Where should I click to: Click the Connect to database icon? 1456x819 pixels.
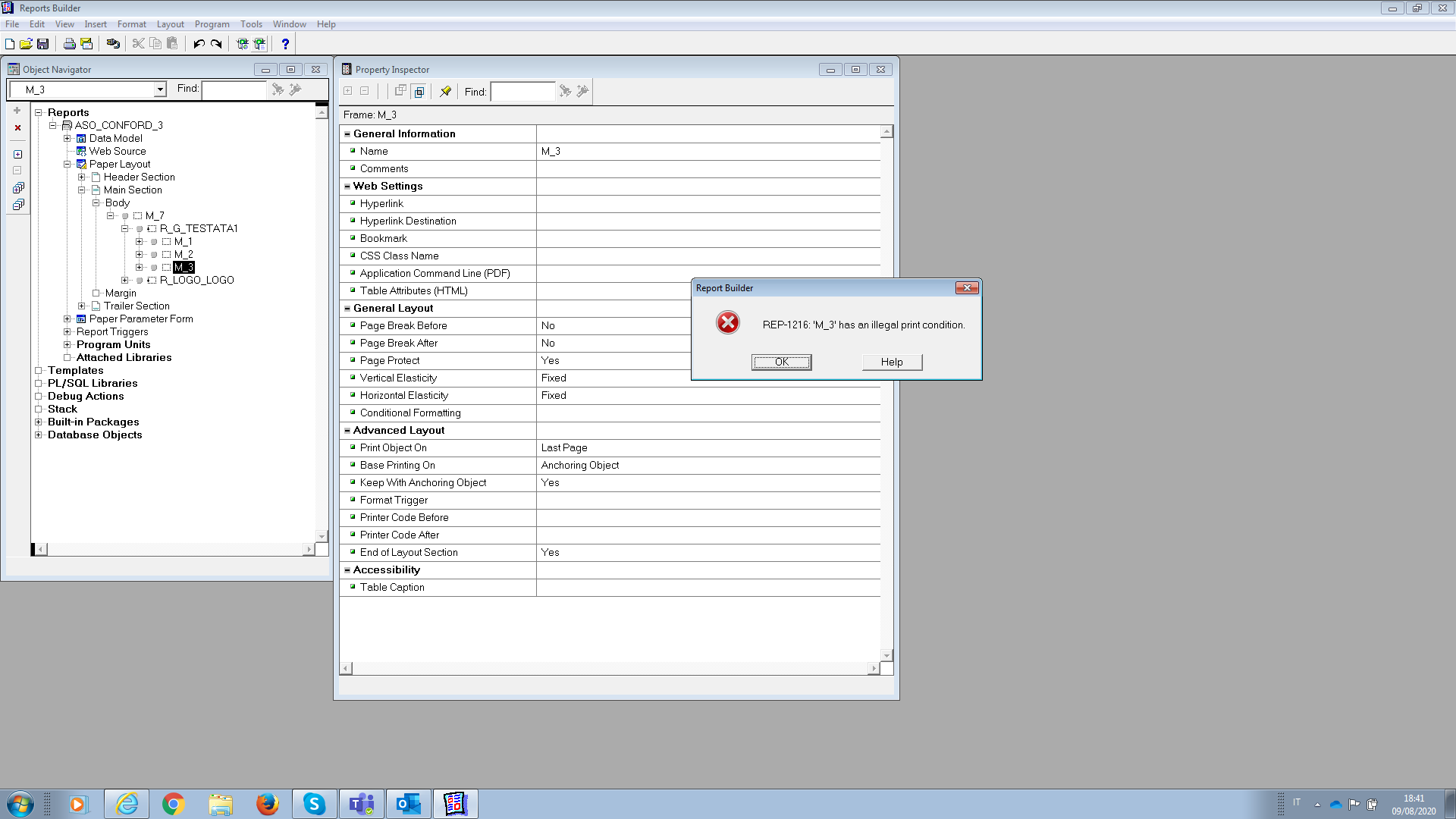pos(113,44)
